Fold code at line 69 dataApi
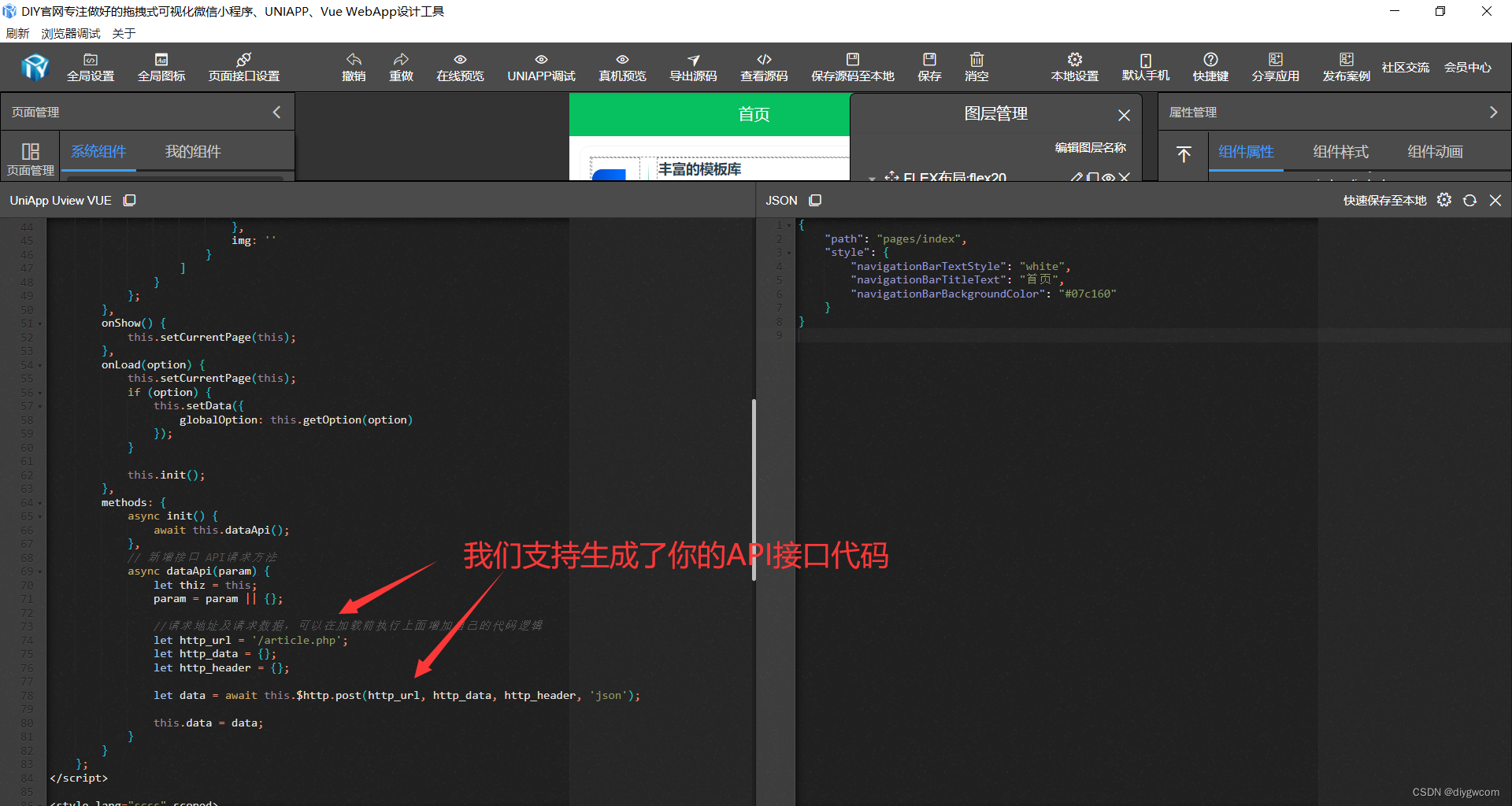Screen dimensions: 1512x806 coord(40,571)
